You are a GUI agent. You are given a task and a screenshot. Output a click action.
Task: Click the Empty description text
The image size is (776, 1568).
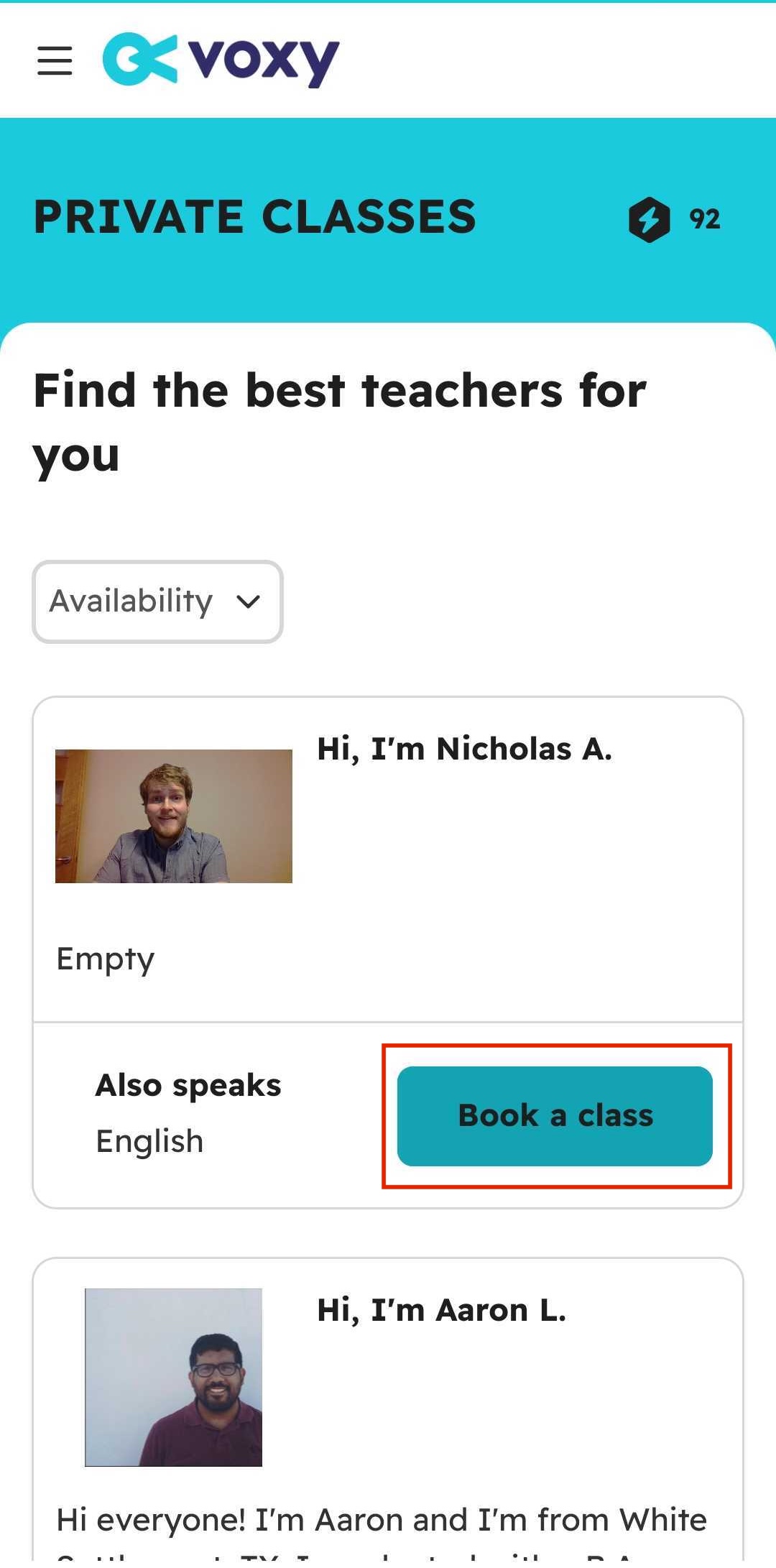pos(106,958)
